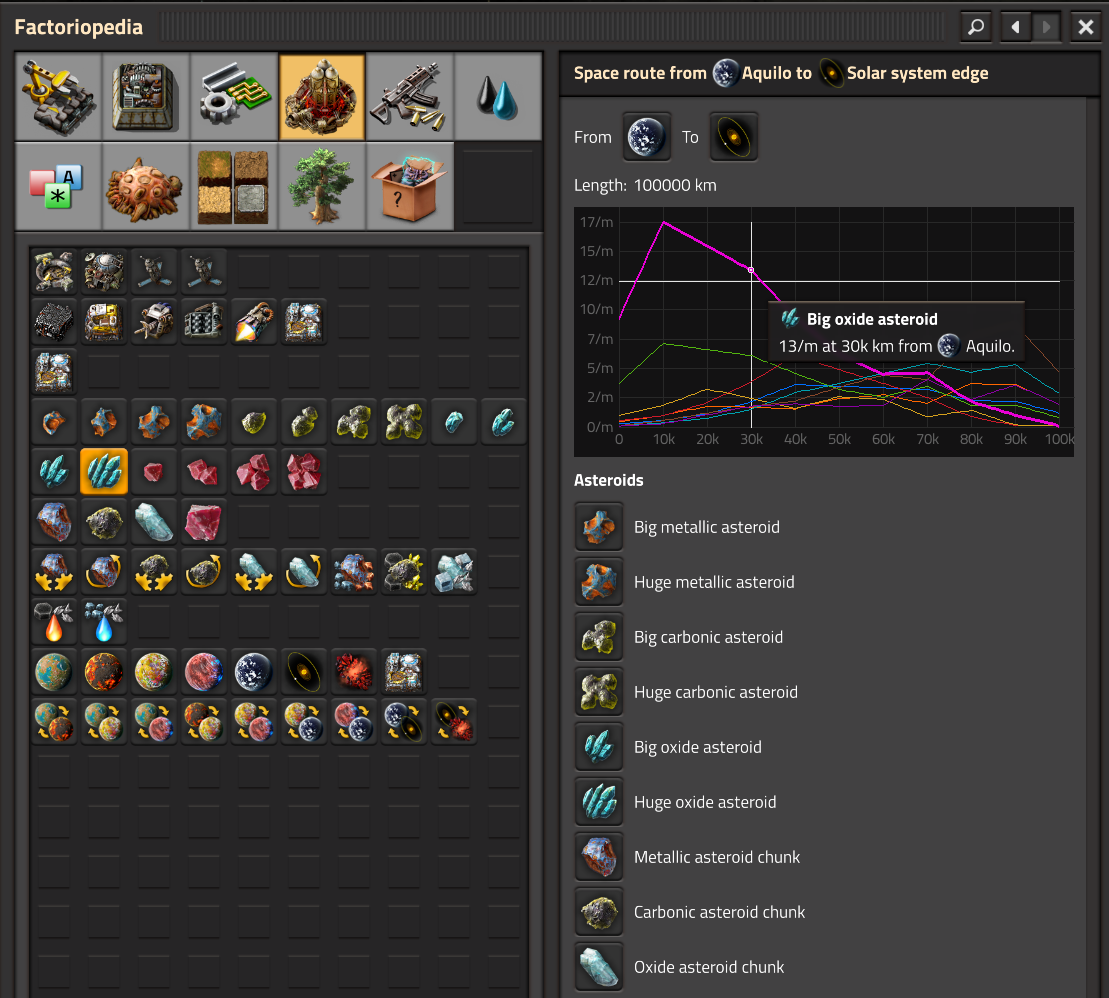Image resolution: width=1109 pixels, height=998 pixels.
Task: Open the Signals category tab
Action: 58,186
